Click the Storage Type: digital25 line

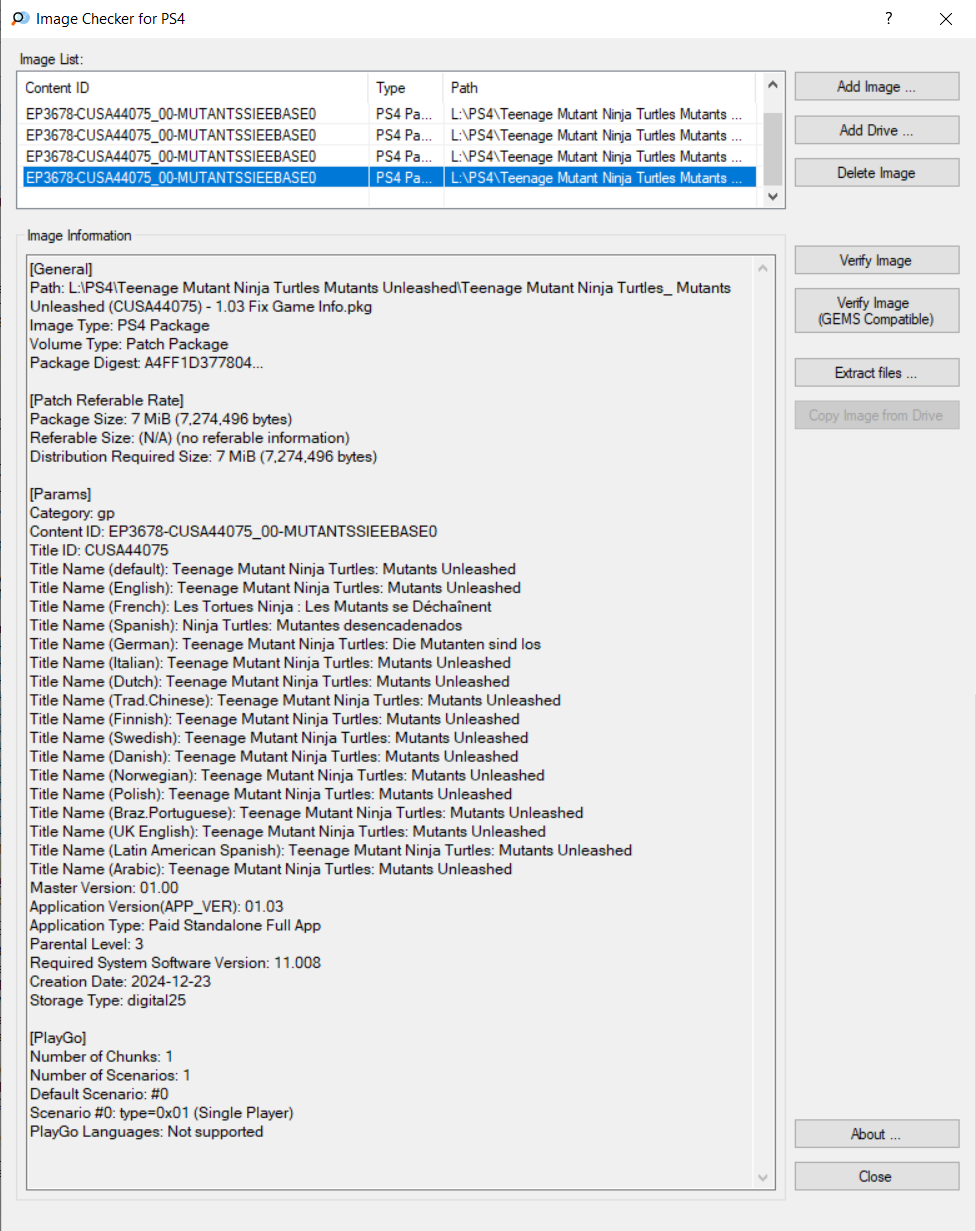(108, 1000)
